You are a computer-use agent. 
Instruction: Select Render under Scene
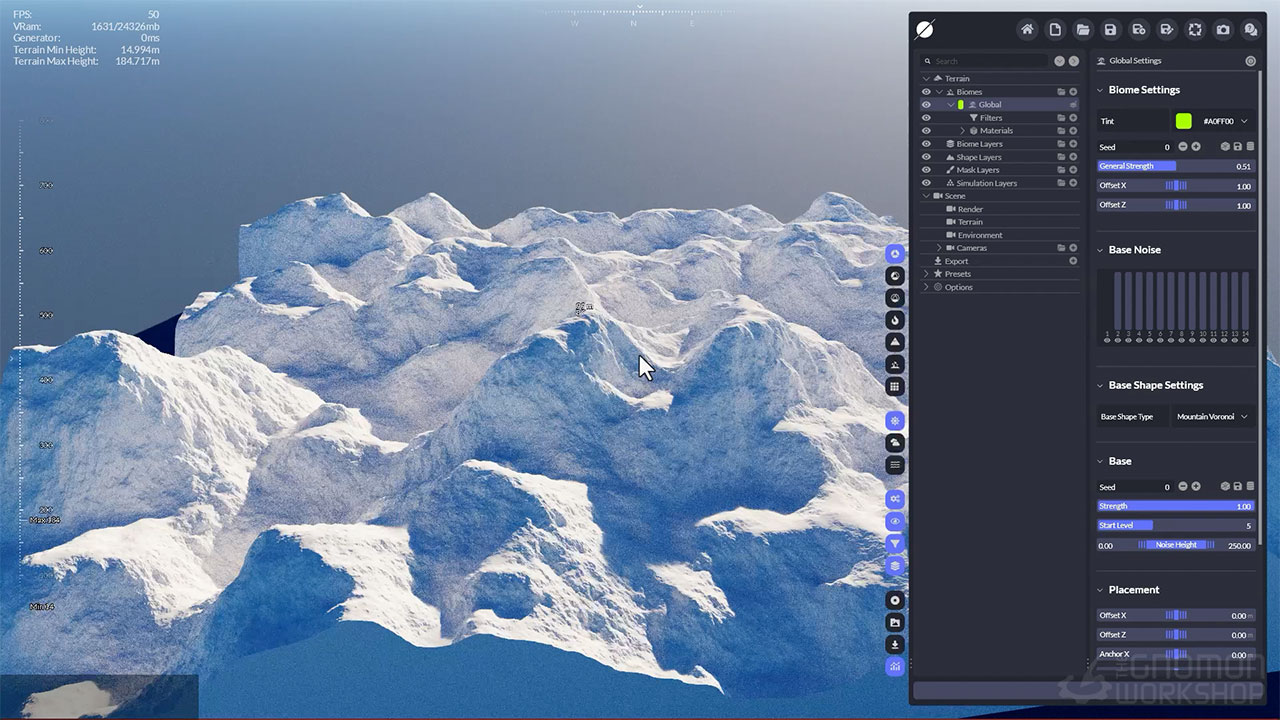970,209
